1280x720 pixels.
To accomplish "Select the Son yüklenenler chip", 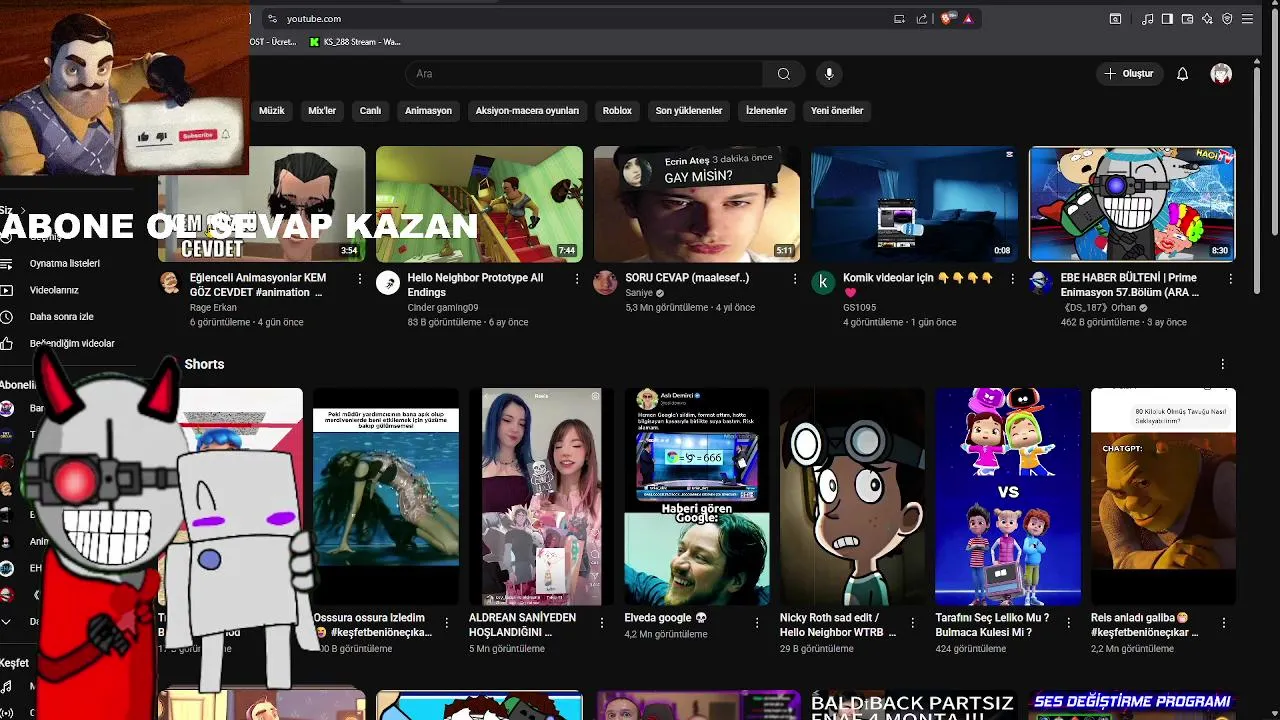I will click(689, 111).
